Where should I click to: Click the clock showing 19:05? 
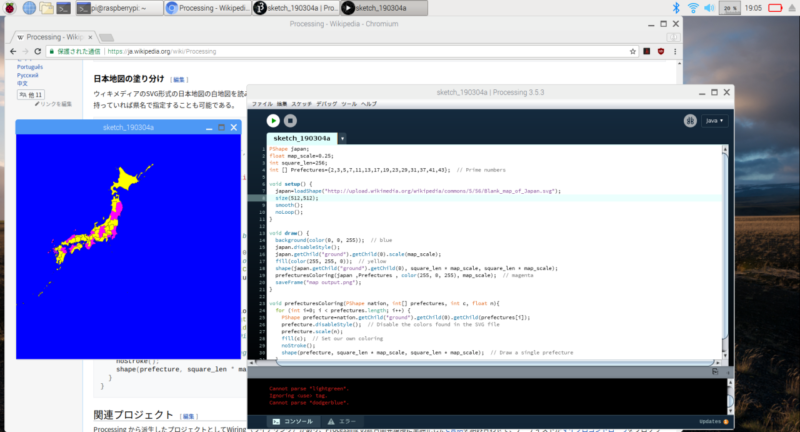(x=753, y=8)
